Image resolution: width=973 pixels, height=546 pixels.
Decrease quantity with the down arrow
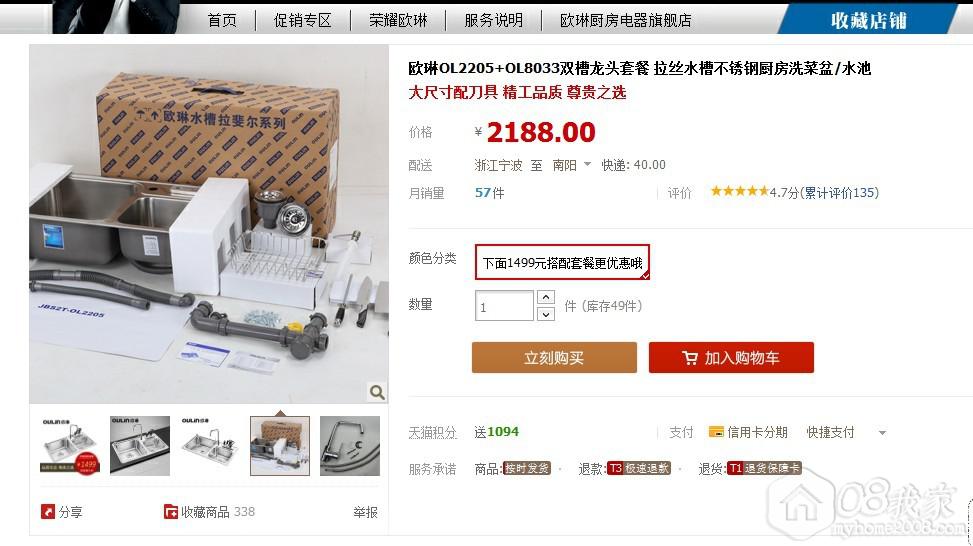pos(545,314)
